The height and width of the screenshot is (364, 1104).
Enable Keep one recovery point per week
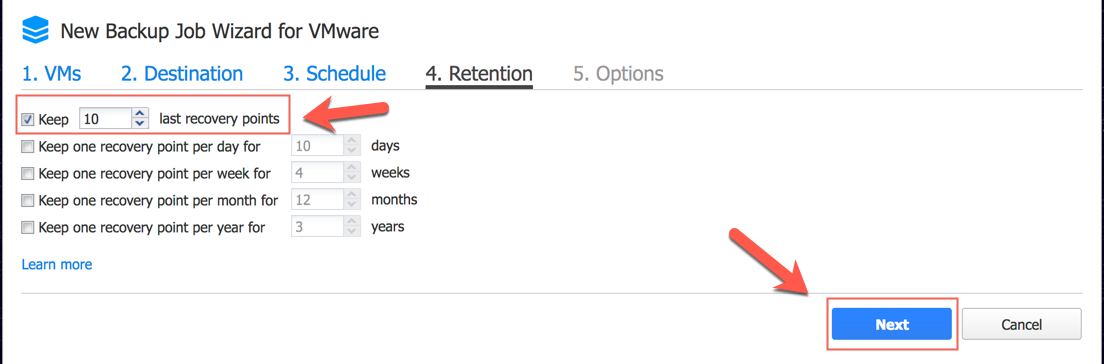pyautogui.click(x=27, y=173)
